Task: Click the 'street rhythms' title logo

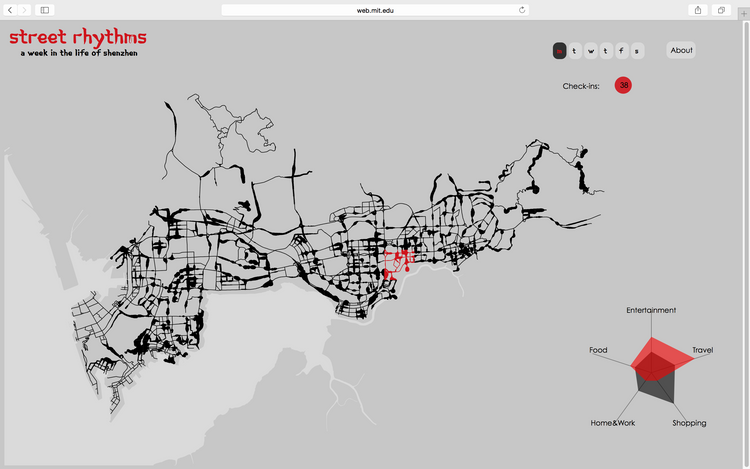Action: (78, 37)
